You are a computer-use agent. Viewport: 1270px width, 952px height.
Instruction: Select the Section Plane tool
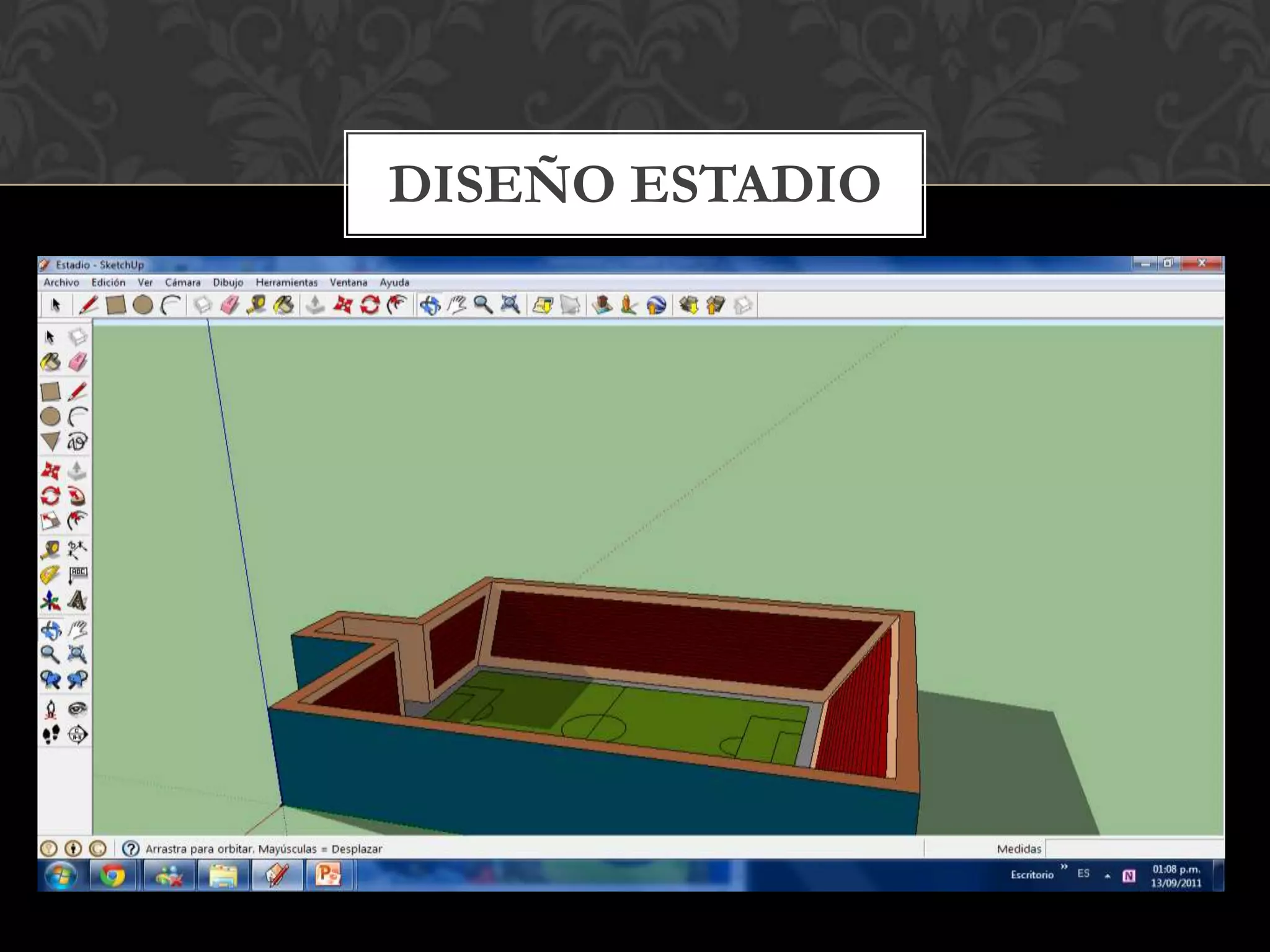tap(77, 734)
